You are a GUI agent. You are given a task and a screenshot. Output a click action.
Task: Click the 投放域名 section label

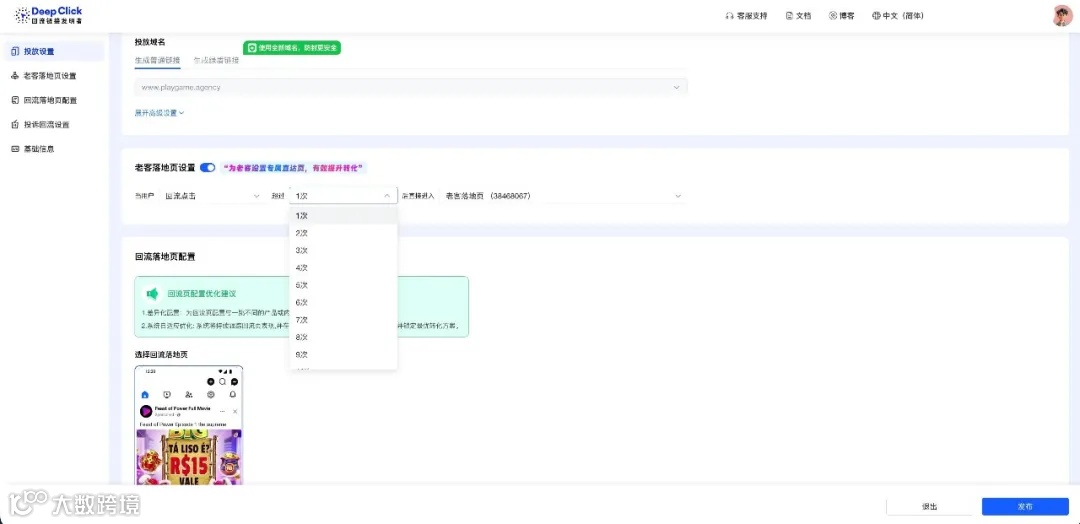[149, 42]
